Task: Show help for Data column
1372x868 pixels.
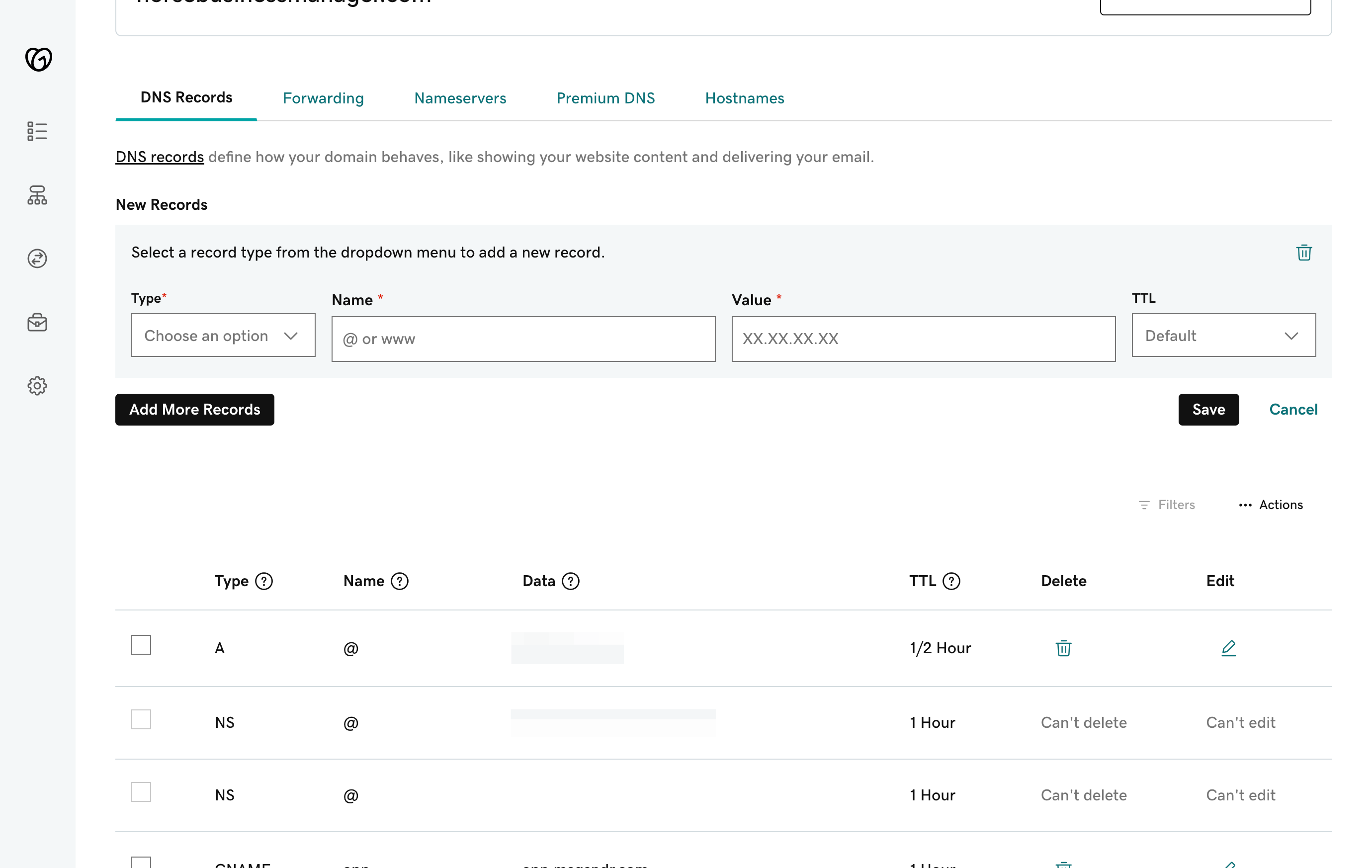Action: [x=570, y=581]
